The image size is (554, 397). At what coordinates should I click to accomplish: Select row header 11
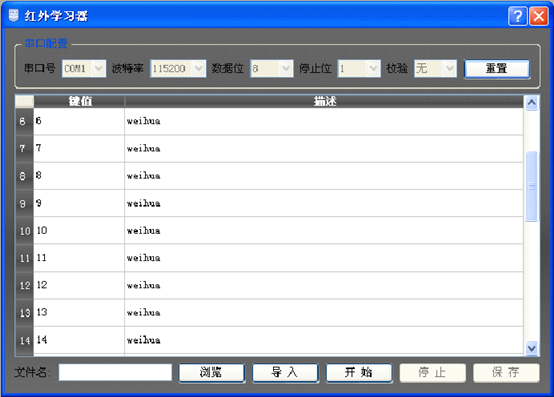(x=24, y=258)
